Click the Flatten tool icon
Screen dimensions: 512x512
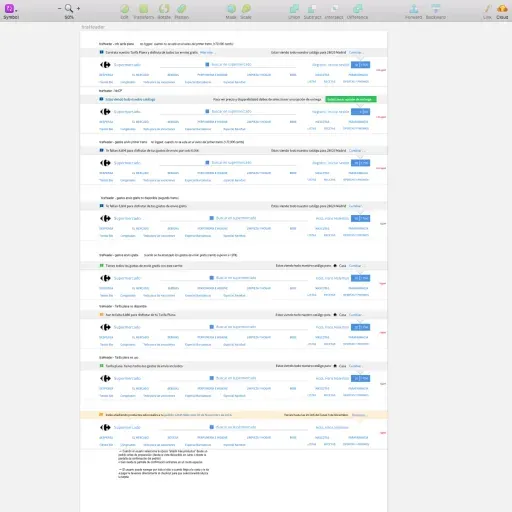point(182,9)
